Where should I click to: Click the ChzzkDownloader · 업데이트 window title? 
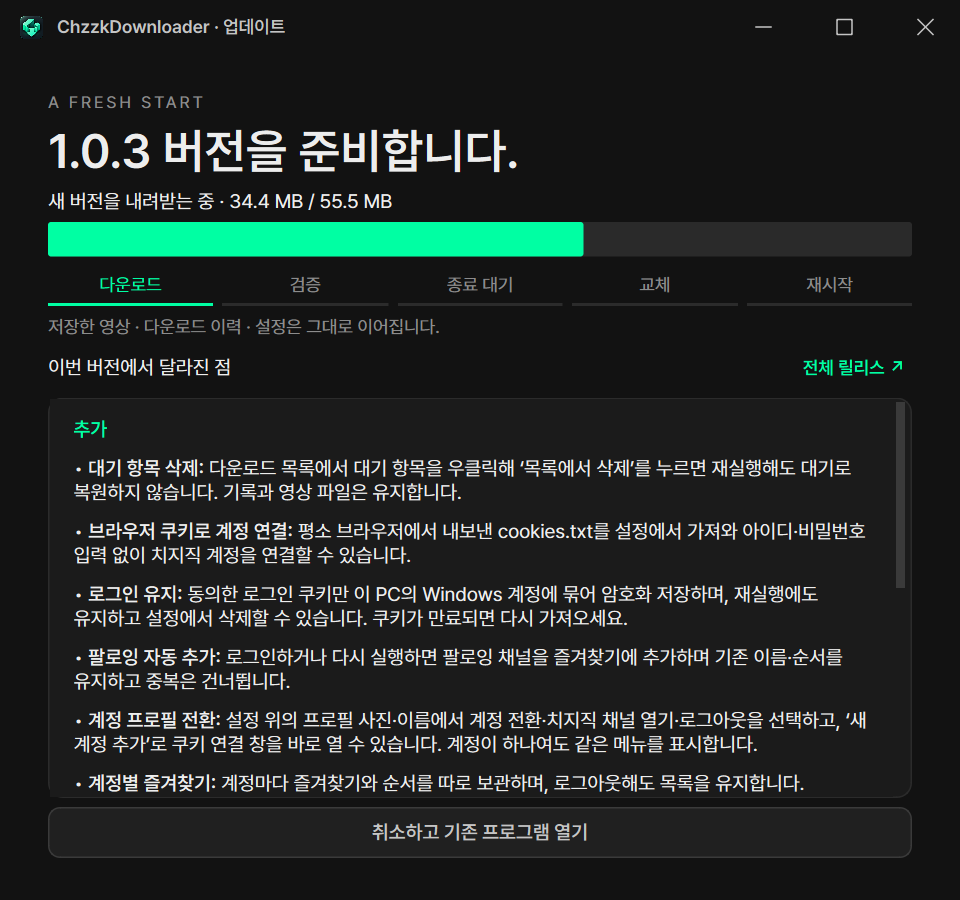171,27
